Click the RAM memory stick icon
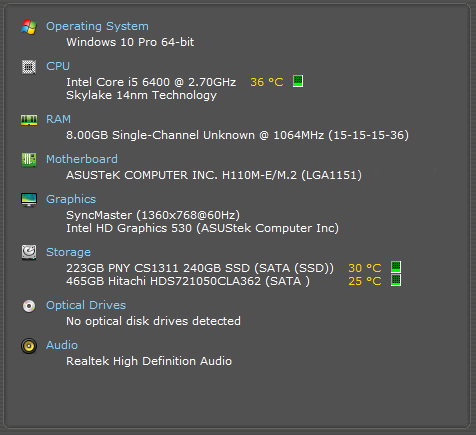Viewport: 476px width, 435px height. (29, 120)
